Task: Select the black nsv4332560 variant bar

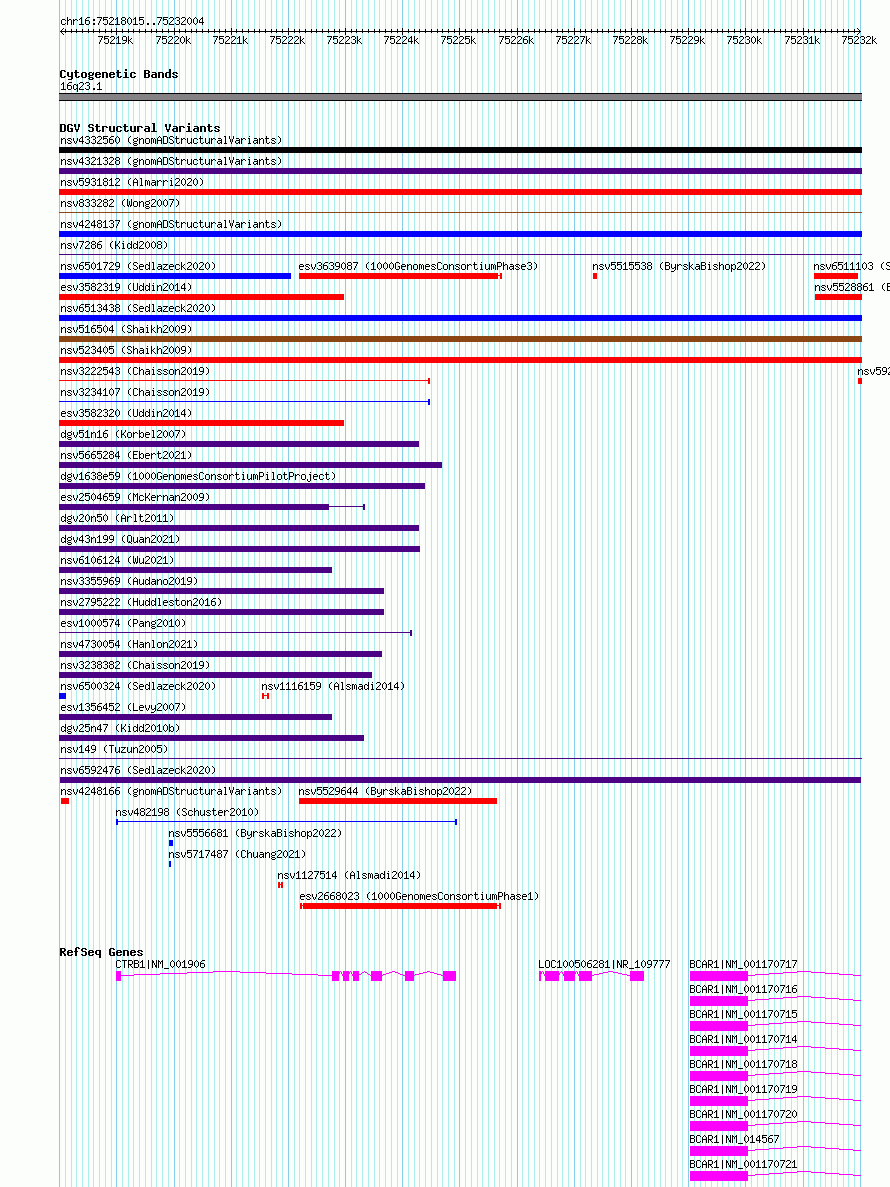Action: coord(460,150)
